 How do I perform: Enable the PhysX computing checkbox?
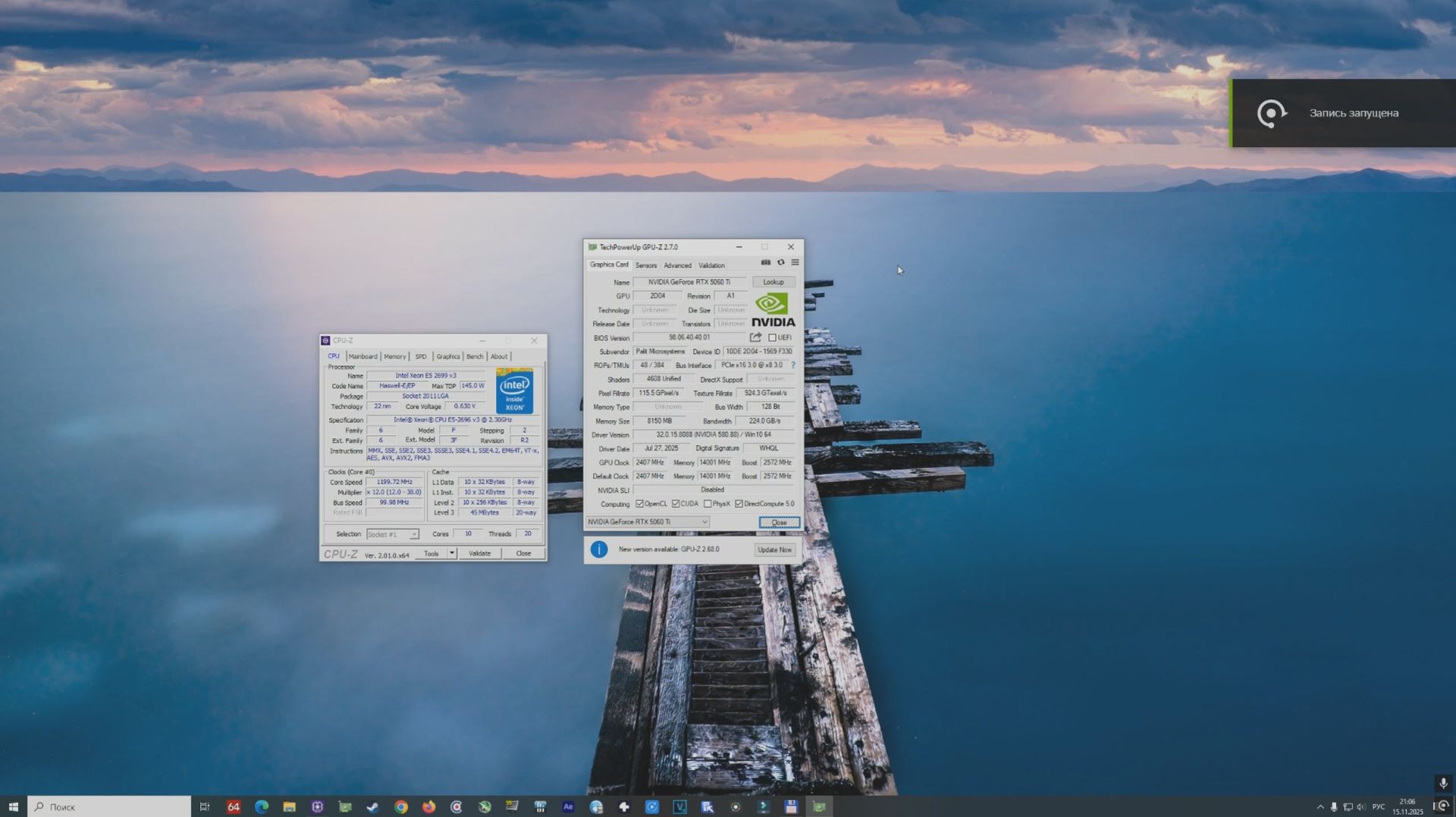click(x=708, y=503)
